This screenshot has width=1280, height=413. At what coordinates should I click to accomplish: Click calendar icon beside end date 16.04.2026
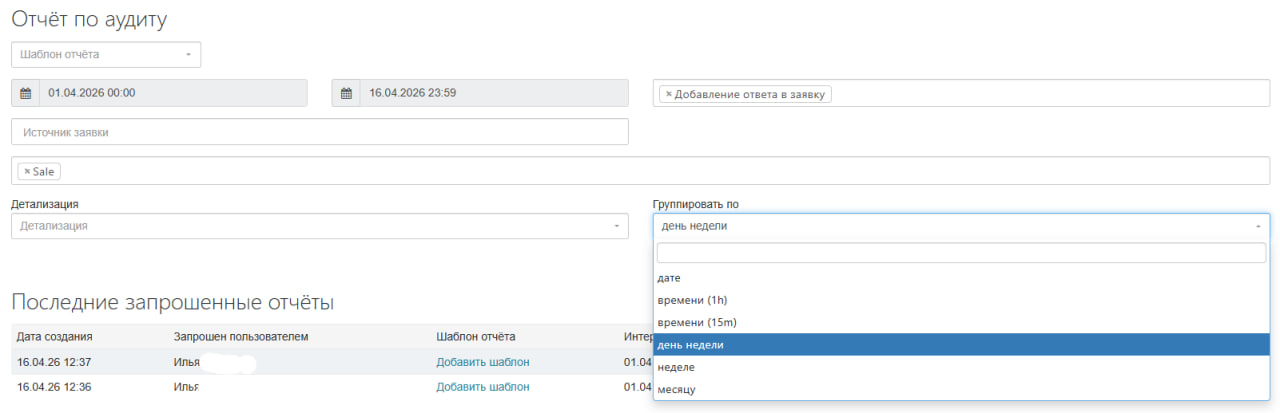pyautogui.click(x=346, y=93)
